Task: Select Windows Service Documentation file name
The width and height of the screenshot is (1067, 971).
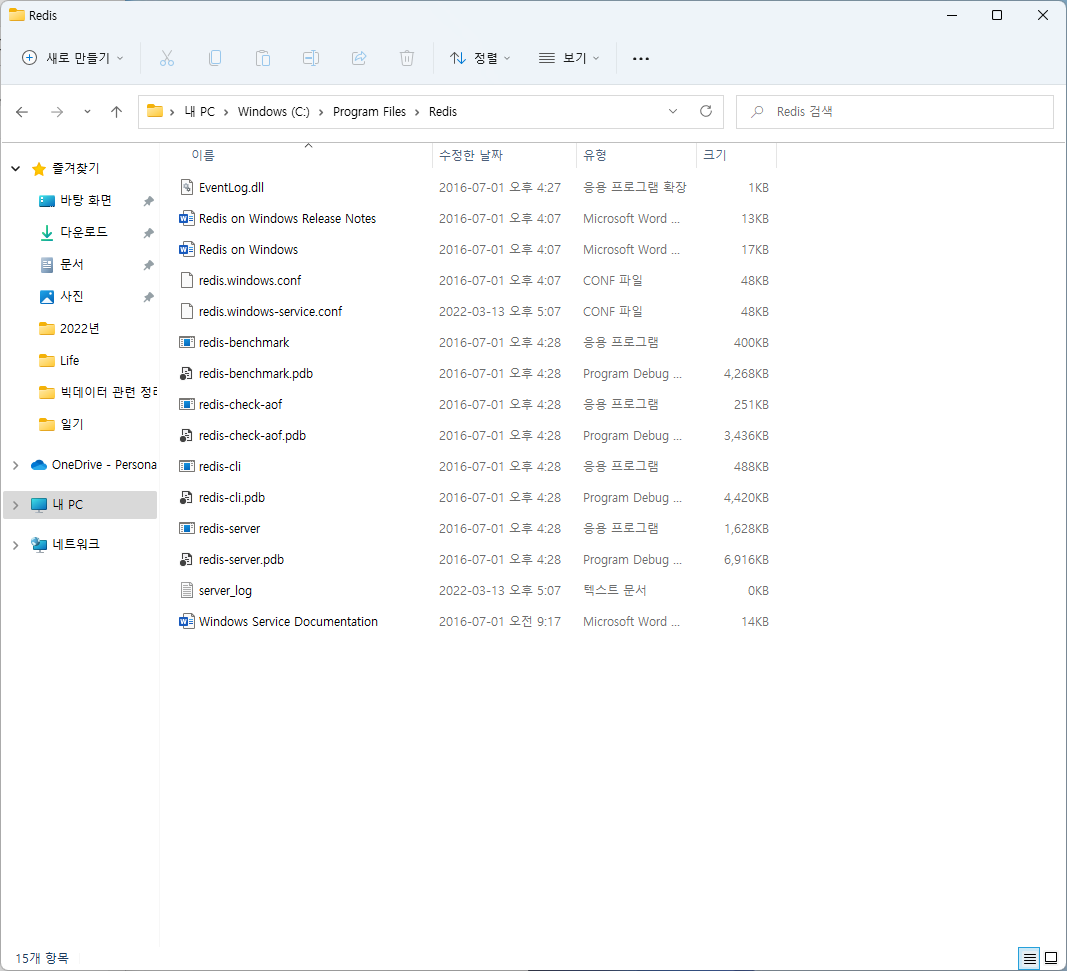Action: point(288,621)
